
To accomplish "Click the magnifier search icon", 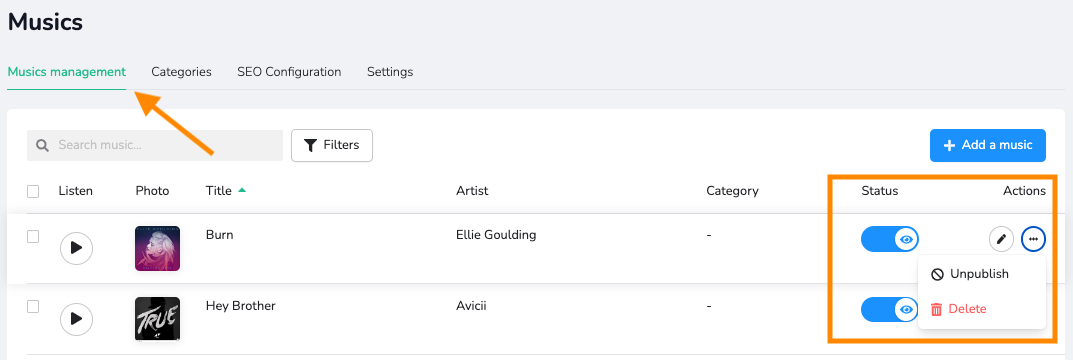I will 42,145.
